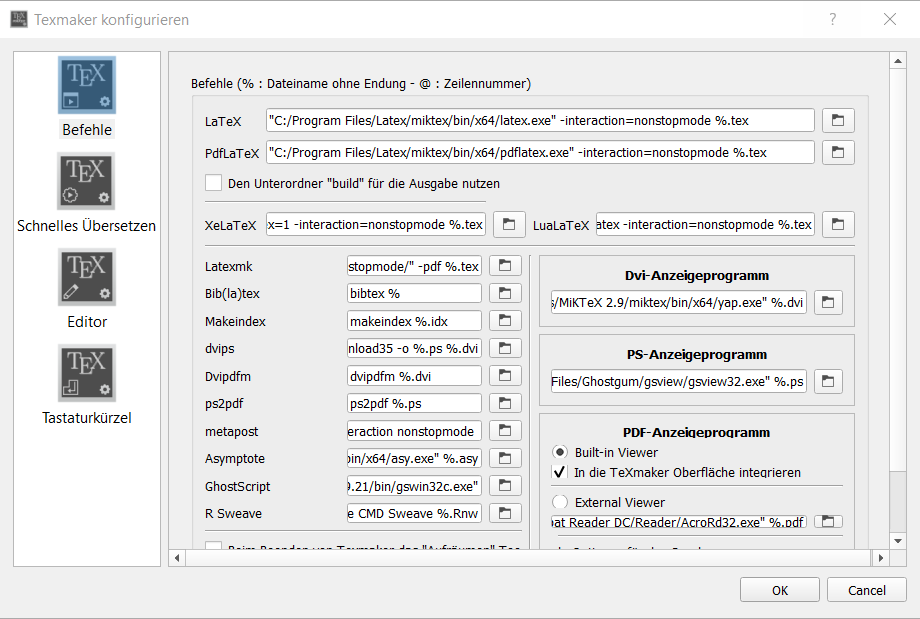Open the Editor settings sidebar icon
Viewport: 920px width, 619px height.
pyautogui.click(x=87, y=277)
